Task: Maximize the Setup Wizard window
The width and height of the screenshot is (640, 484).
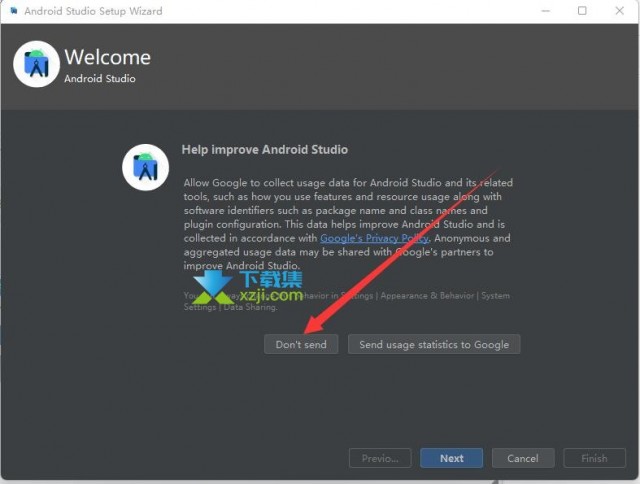Action: click(582, 11)
